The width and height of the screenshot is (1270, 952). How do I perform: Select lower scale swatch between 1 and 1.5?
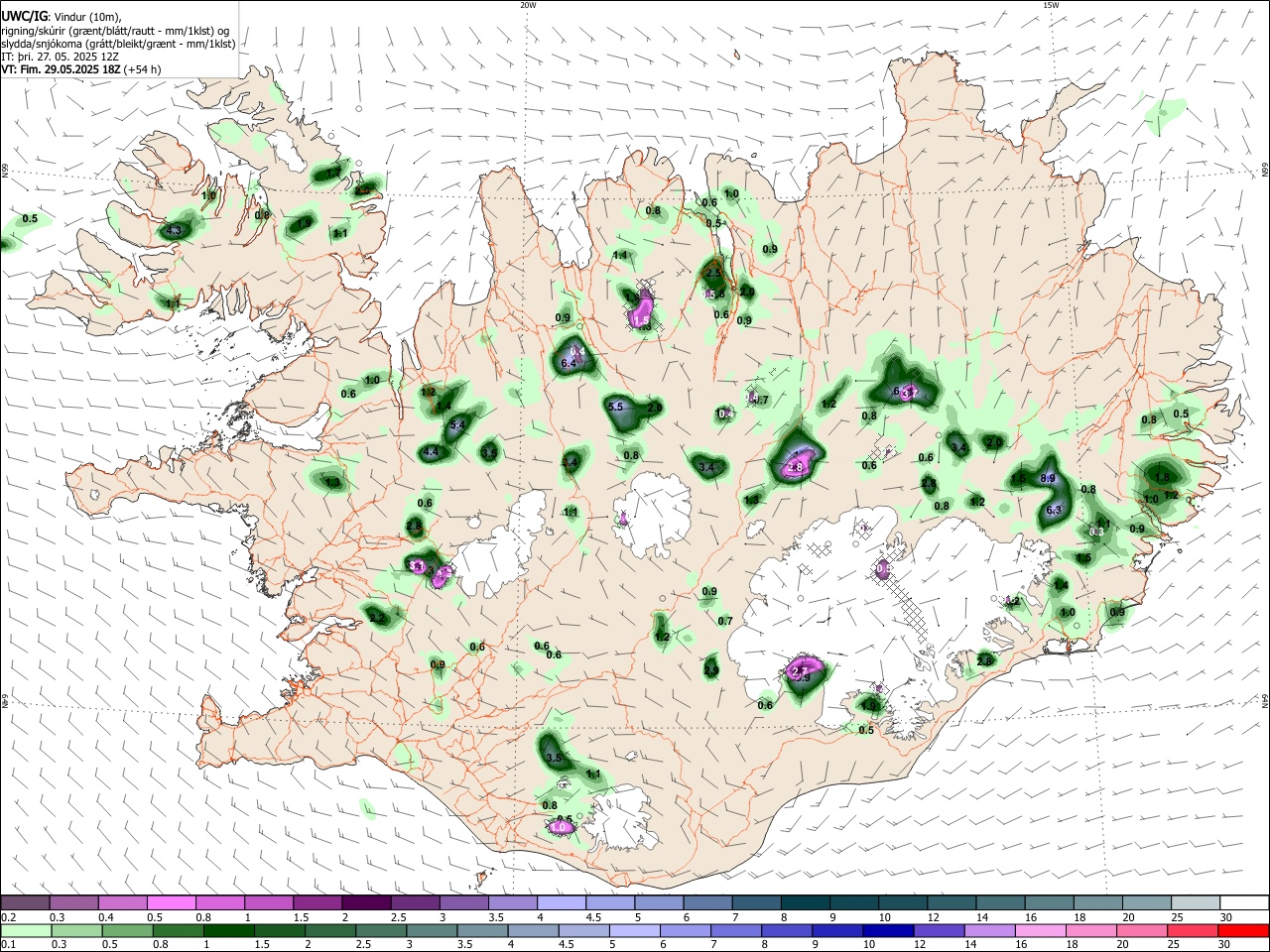(230, 930)
